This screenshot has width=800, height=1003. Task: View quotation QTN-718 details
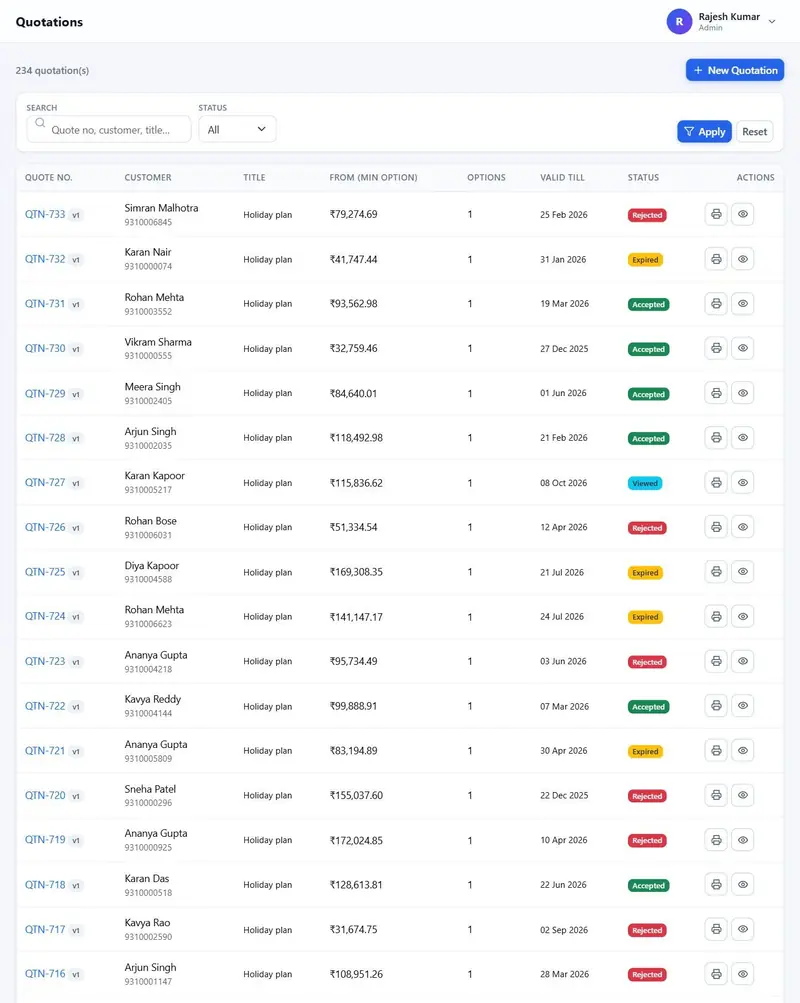(x=742, y=885)
